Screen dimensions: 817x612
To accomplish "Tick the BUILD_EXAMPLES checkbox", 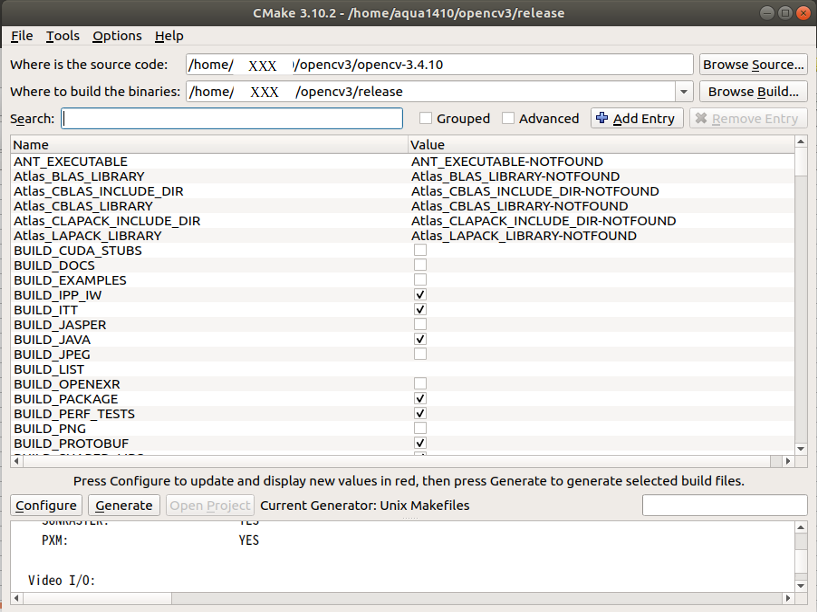I will click(420, 280).
